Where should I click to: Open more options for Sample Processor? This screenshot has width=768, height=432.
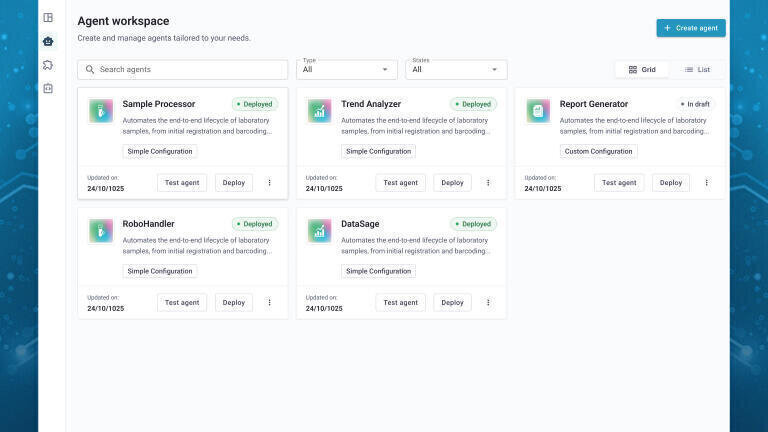click(269, 183)
